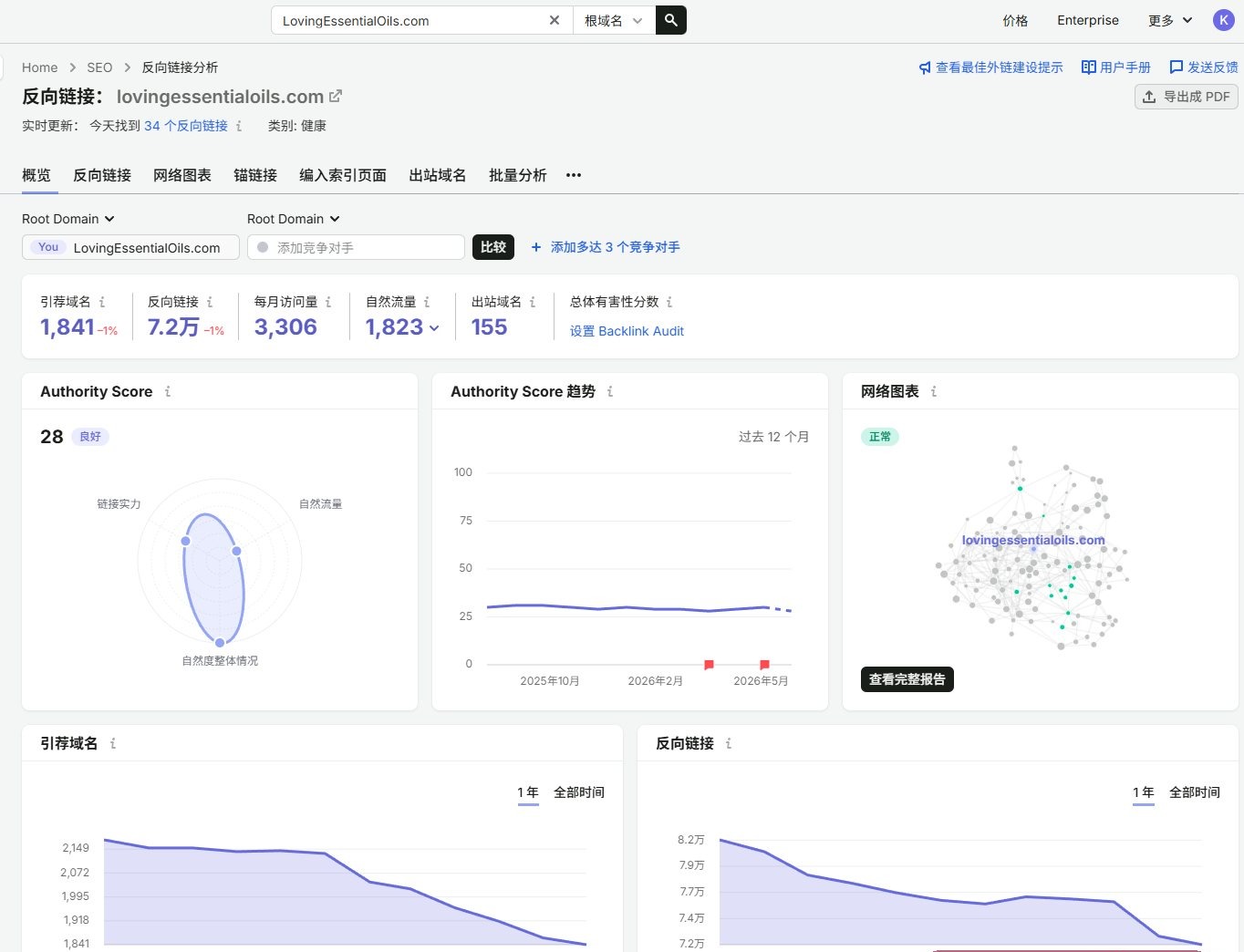Open 价格 pricing page
Screen dimensions: 1244x952
coord(1015,20)
